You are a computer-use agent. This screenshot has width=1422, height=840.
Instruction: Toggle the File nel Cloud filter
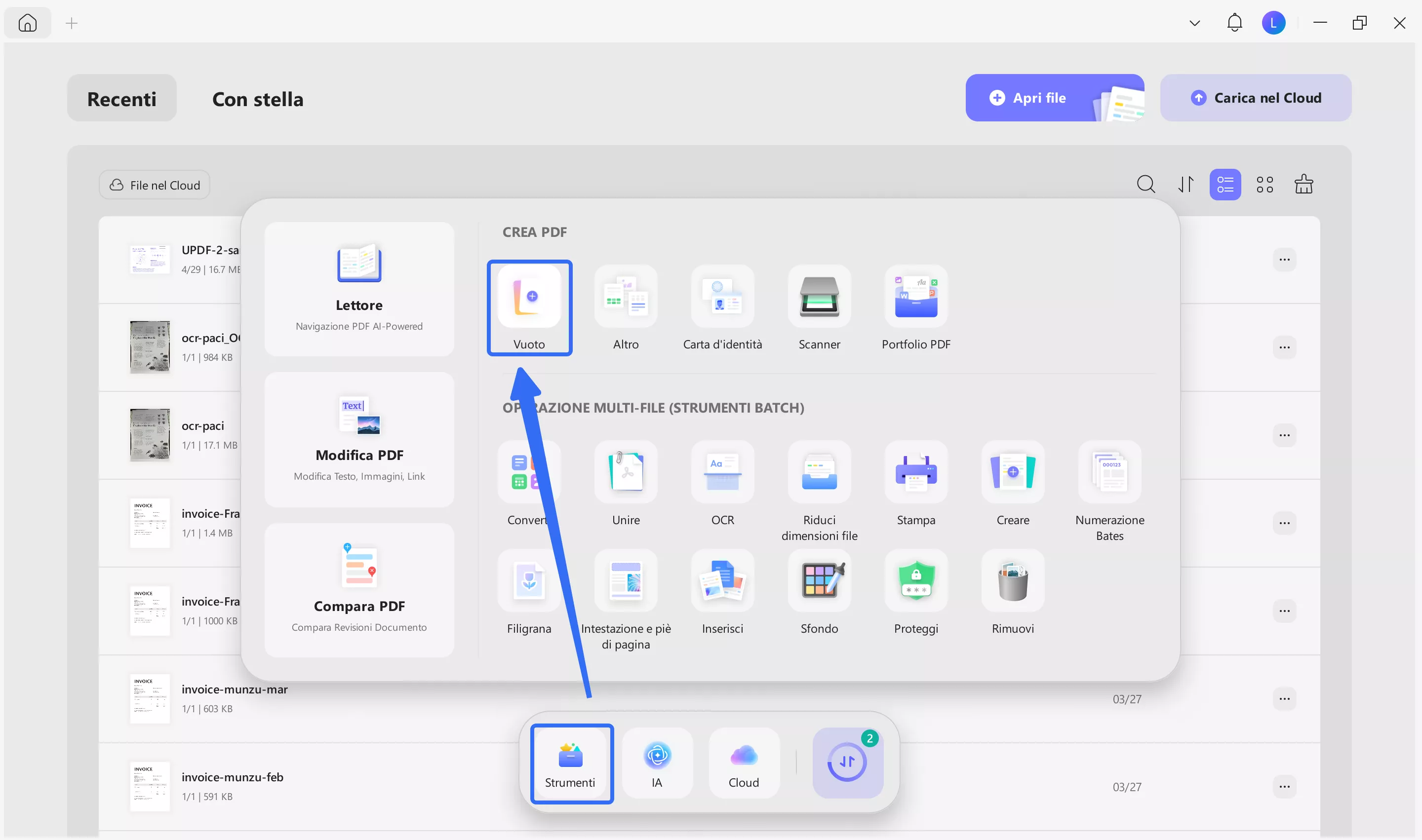[x=154, y=185]
